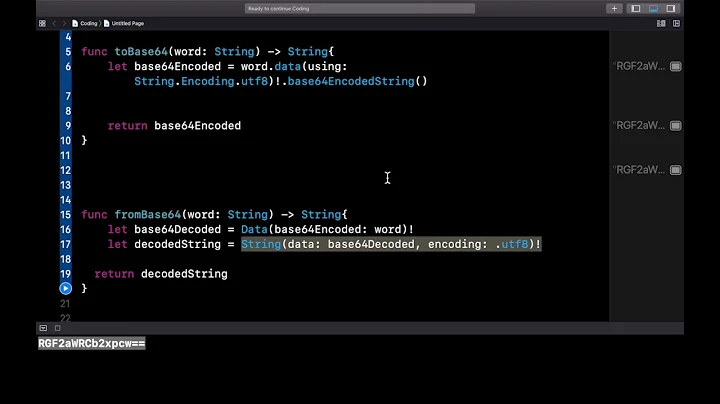
Task: Add a new editor pane
Action: tap(676, 23)
